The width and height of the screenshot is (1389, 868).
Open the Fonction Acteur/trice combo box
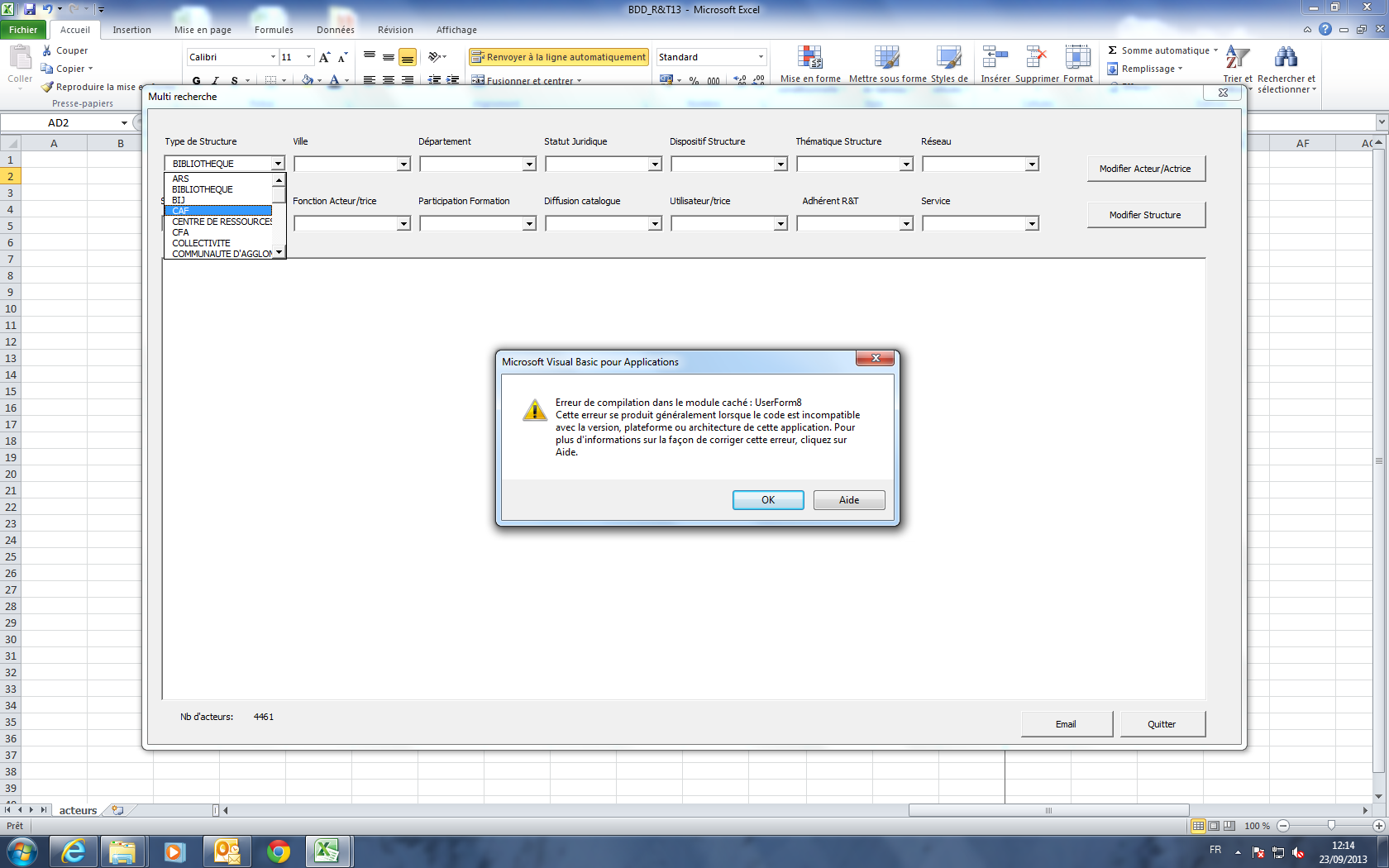403,224
